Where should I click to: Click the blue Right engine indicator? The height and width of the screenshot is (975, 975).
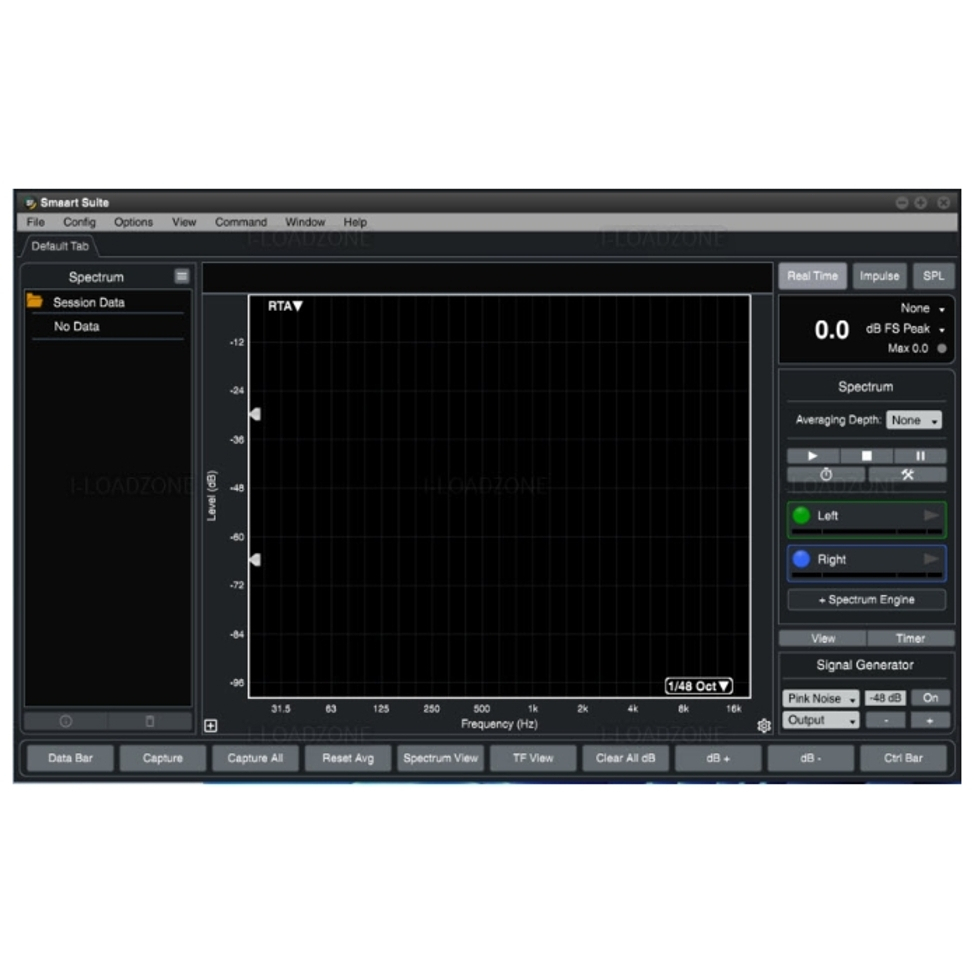point(802,559)
